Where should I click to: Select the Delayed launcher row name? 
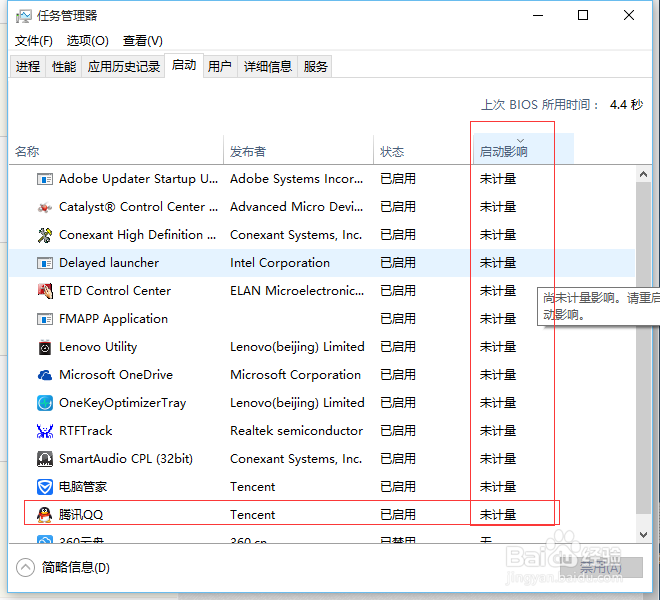(x=109, y=263)
